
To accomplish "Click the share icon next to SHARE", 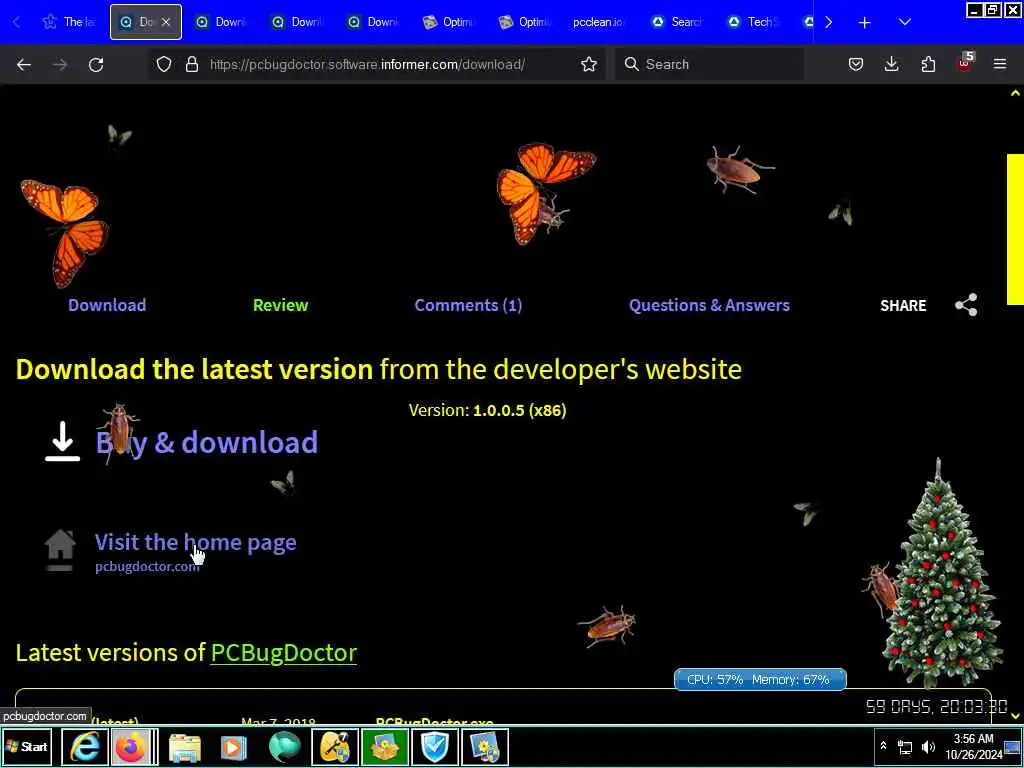I will (x=966, y=305).
